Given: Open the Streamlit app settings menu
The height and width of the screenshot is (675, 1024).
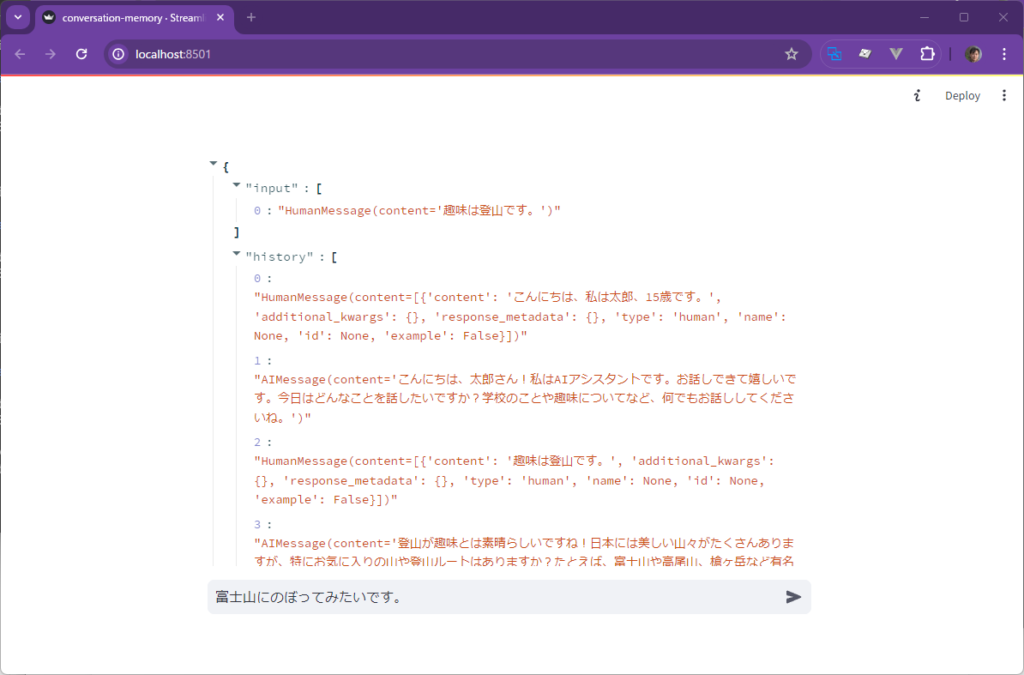Looking at the screenshot, I should pos(1004,96).
